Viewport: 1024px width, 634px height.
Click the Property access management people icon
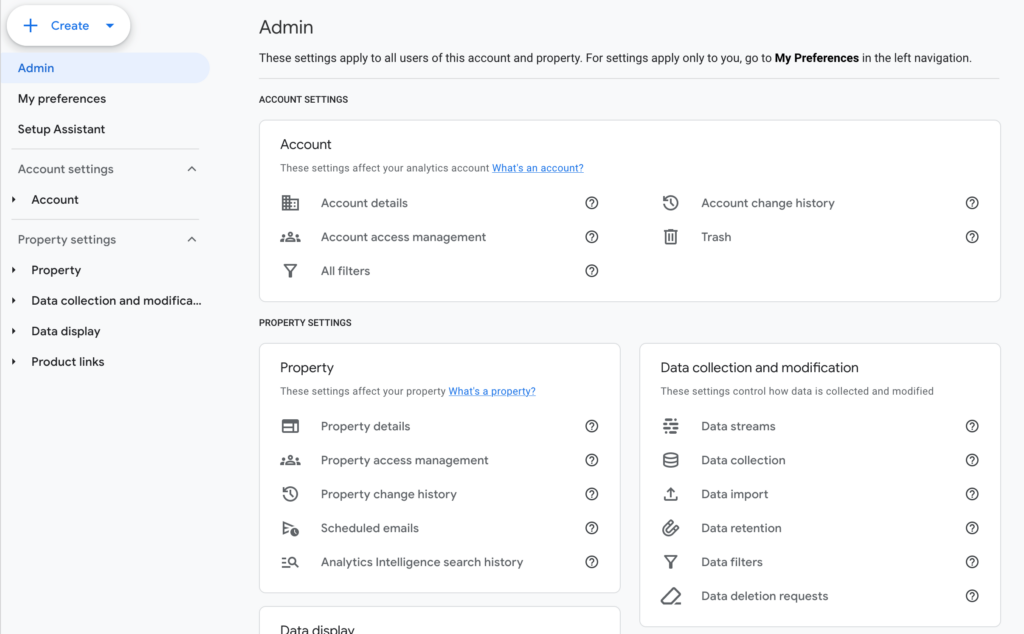(x=290, y=460)
